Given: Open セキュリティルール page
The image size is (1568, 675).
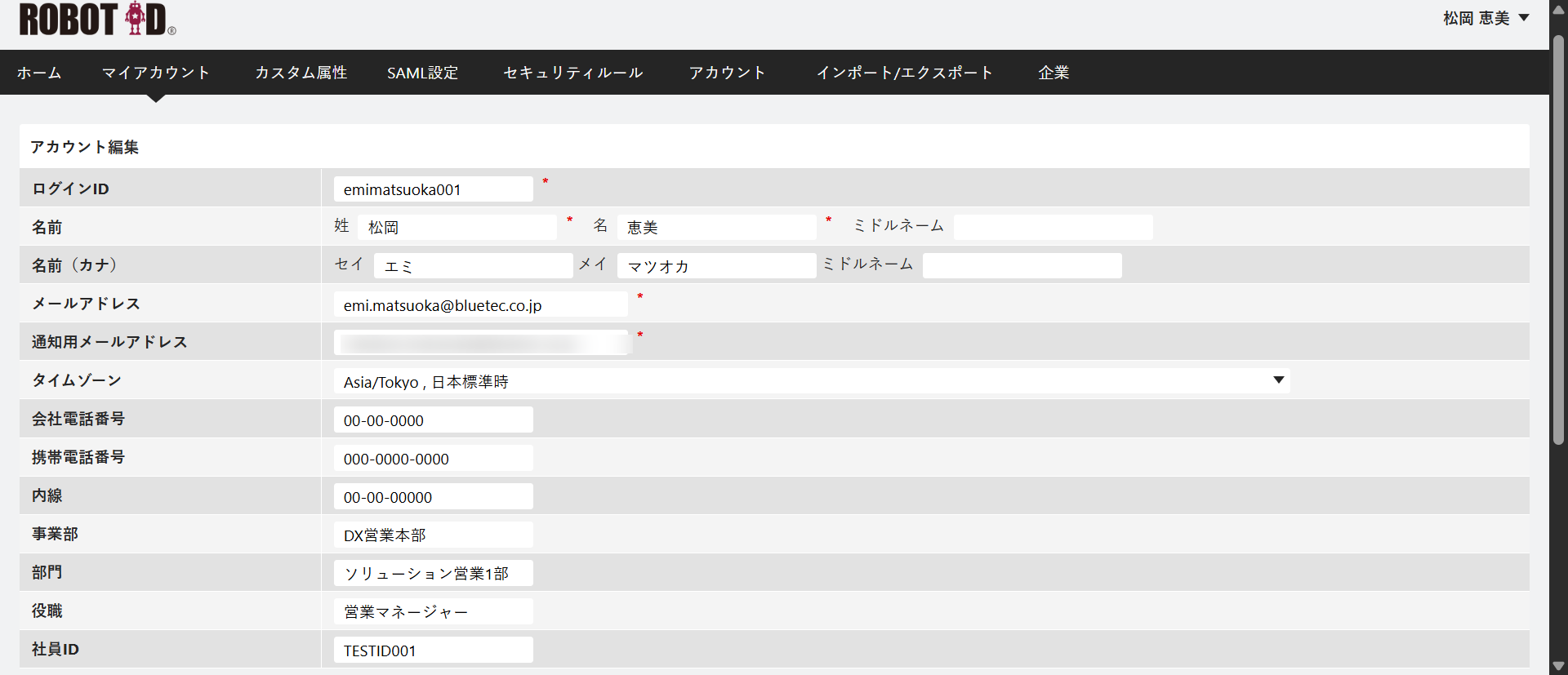Looking at the screenshot, I should 572,73.
